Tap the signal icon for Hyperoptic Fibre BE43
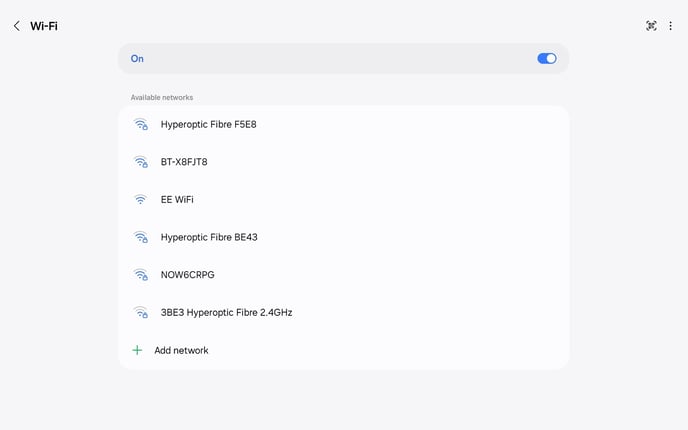 tap(140, 237)
